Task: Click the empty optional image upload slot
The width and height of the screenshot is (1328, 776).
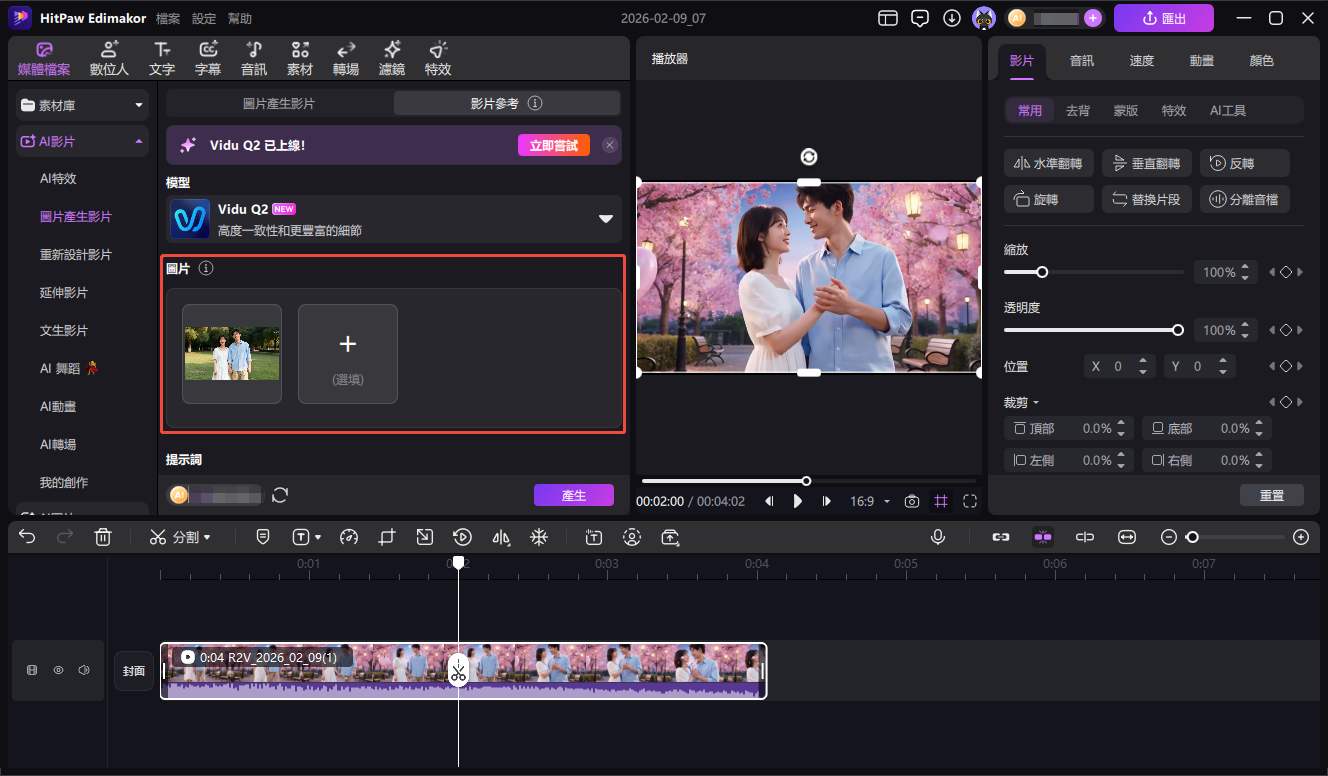Action: tap(347, 354)
